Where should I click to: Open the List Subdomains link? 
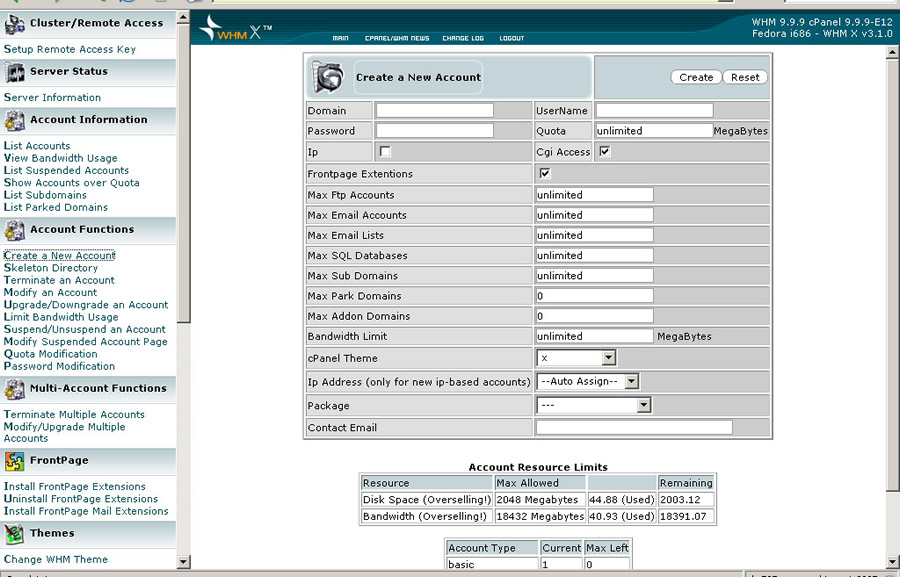point(45,195)
